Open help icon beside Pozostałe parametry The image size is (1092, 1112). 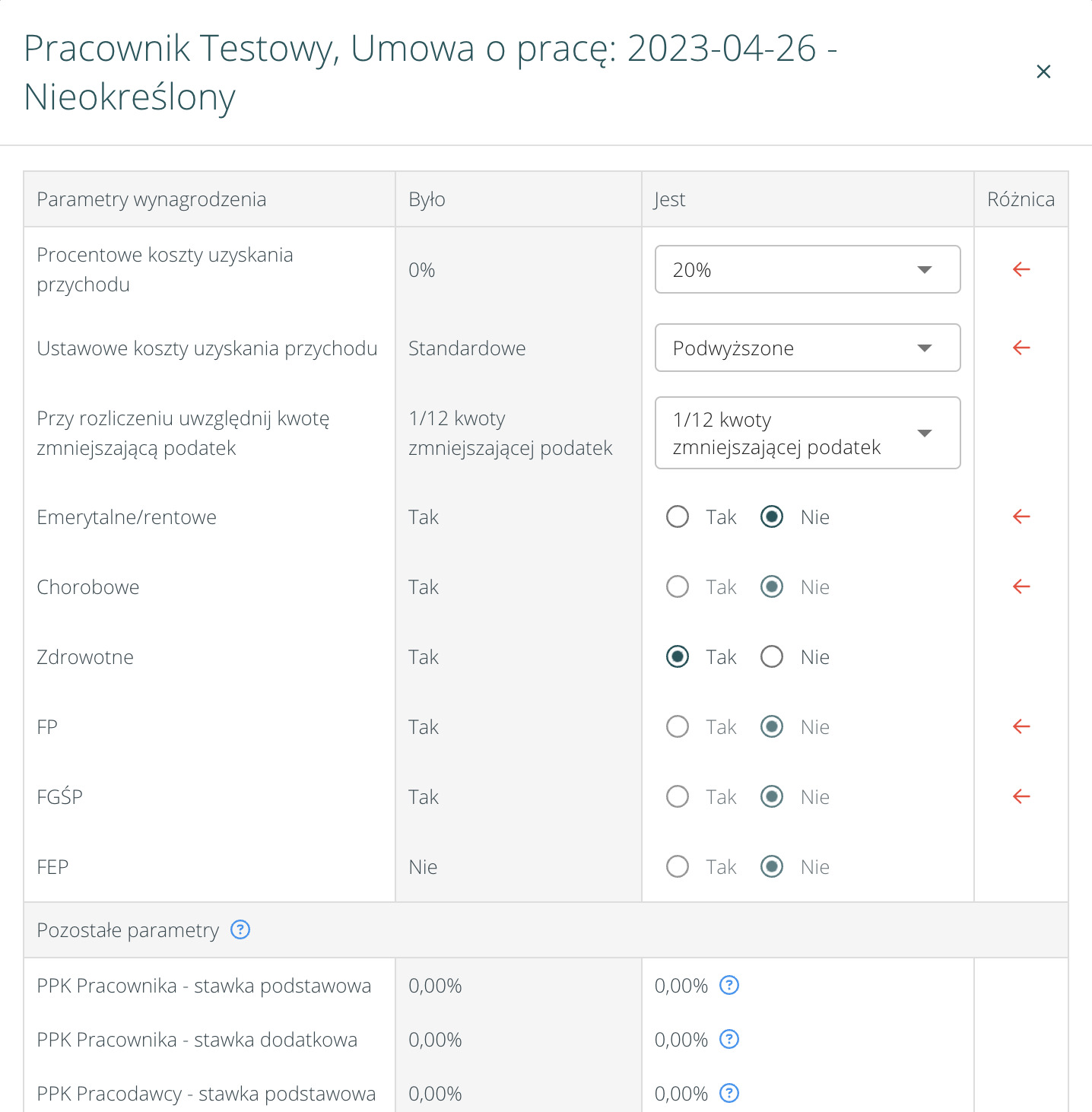240,929
